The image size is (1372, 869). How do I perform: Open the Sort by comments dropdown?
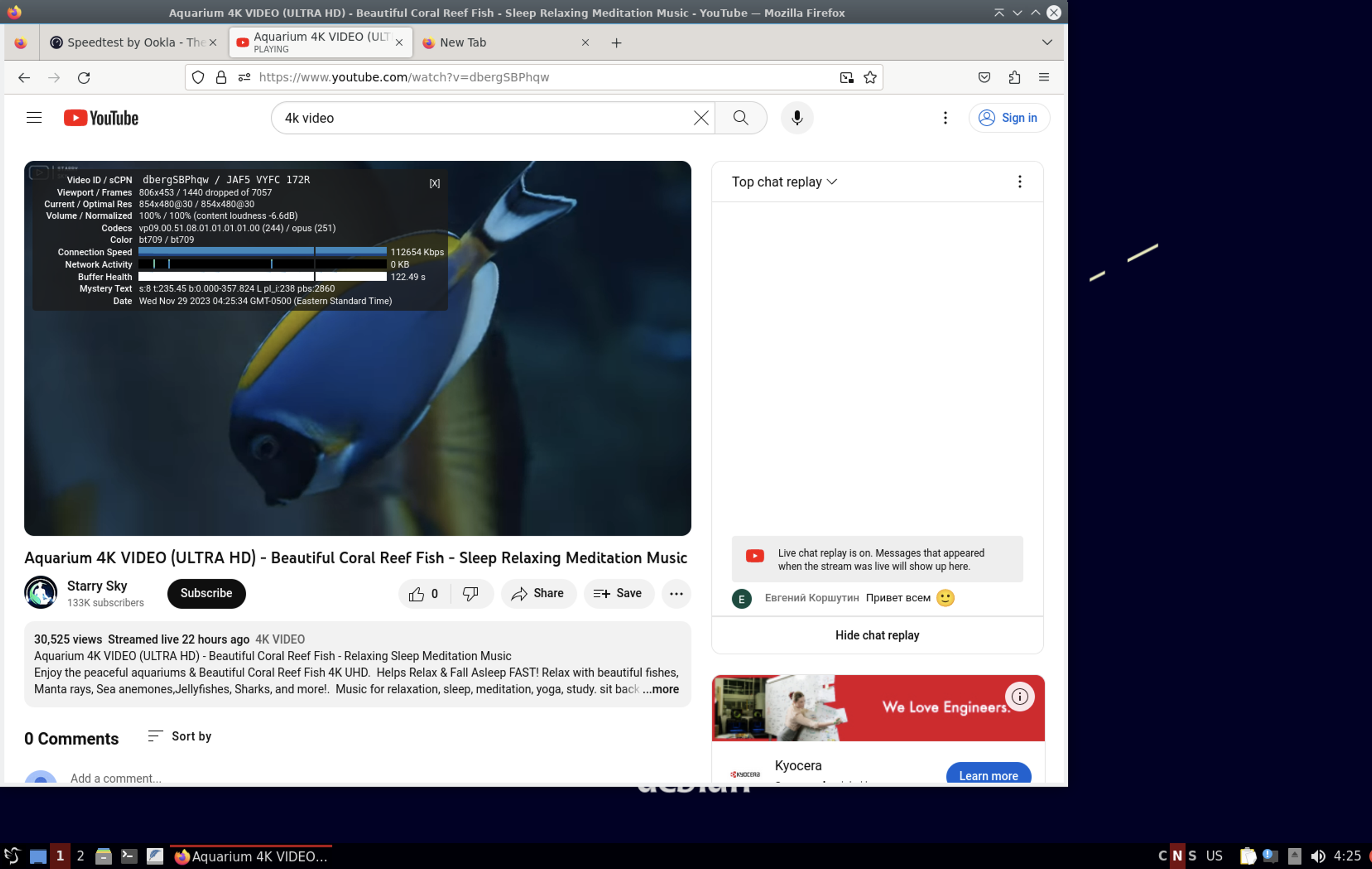click(x=180, y=736)
